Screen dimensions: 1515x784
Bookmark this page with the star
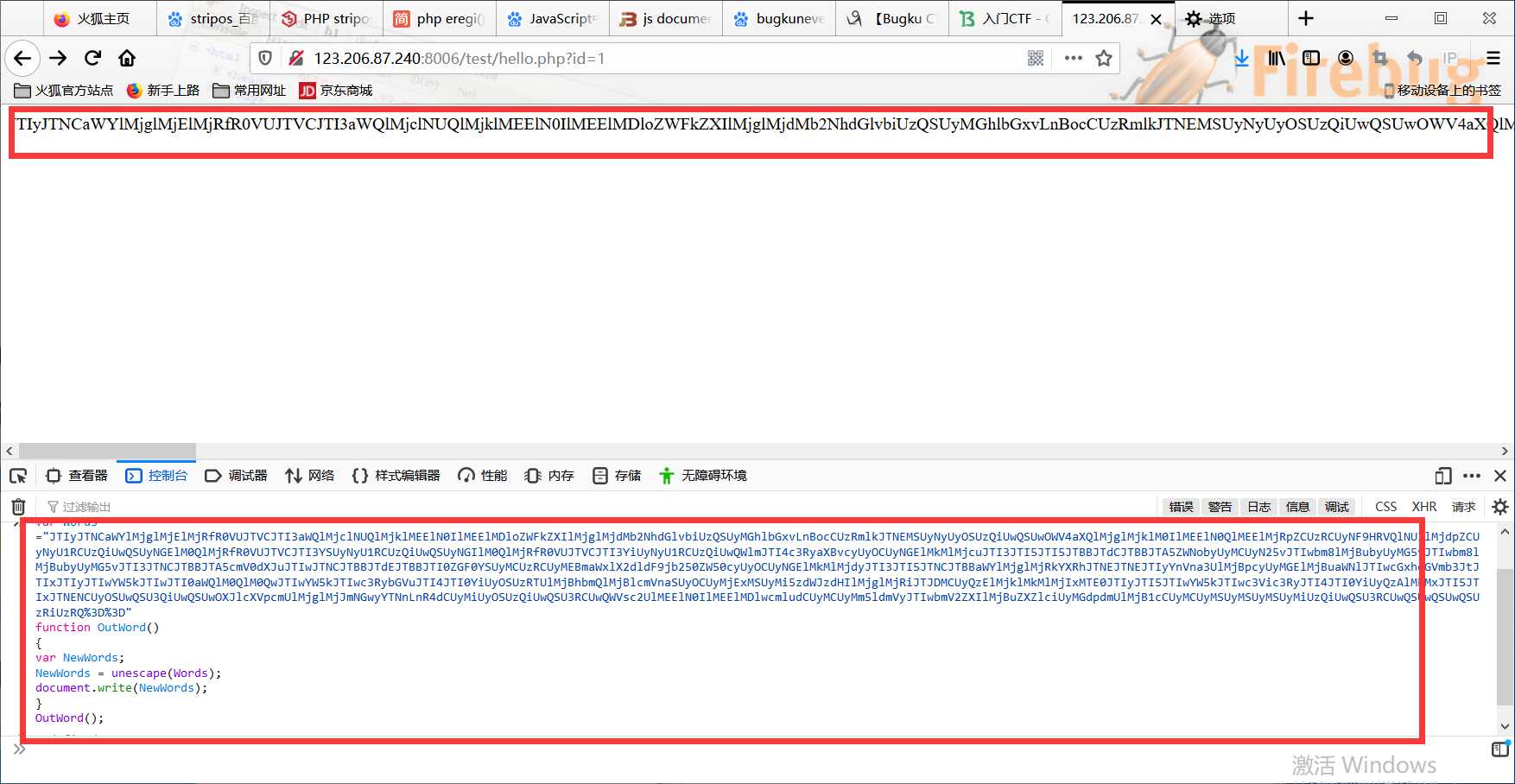[x=1104, y=58]
